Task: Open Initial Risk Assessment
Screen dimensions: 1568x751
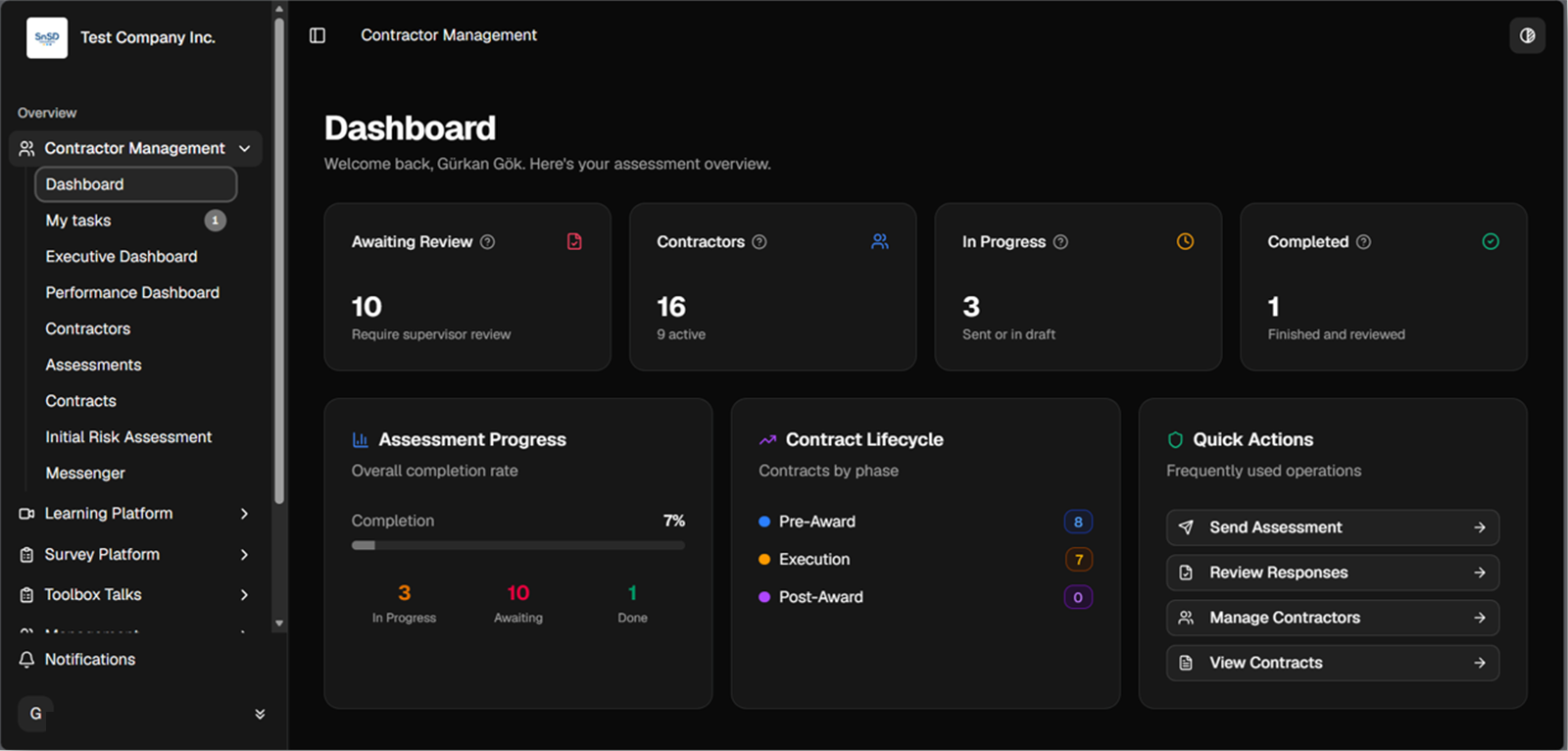Action: [x=128, y=437]
